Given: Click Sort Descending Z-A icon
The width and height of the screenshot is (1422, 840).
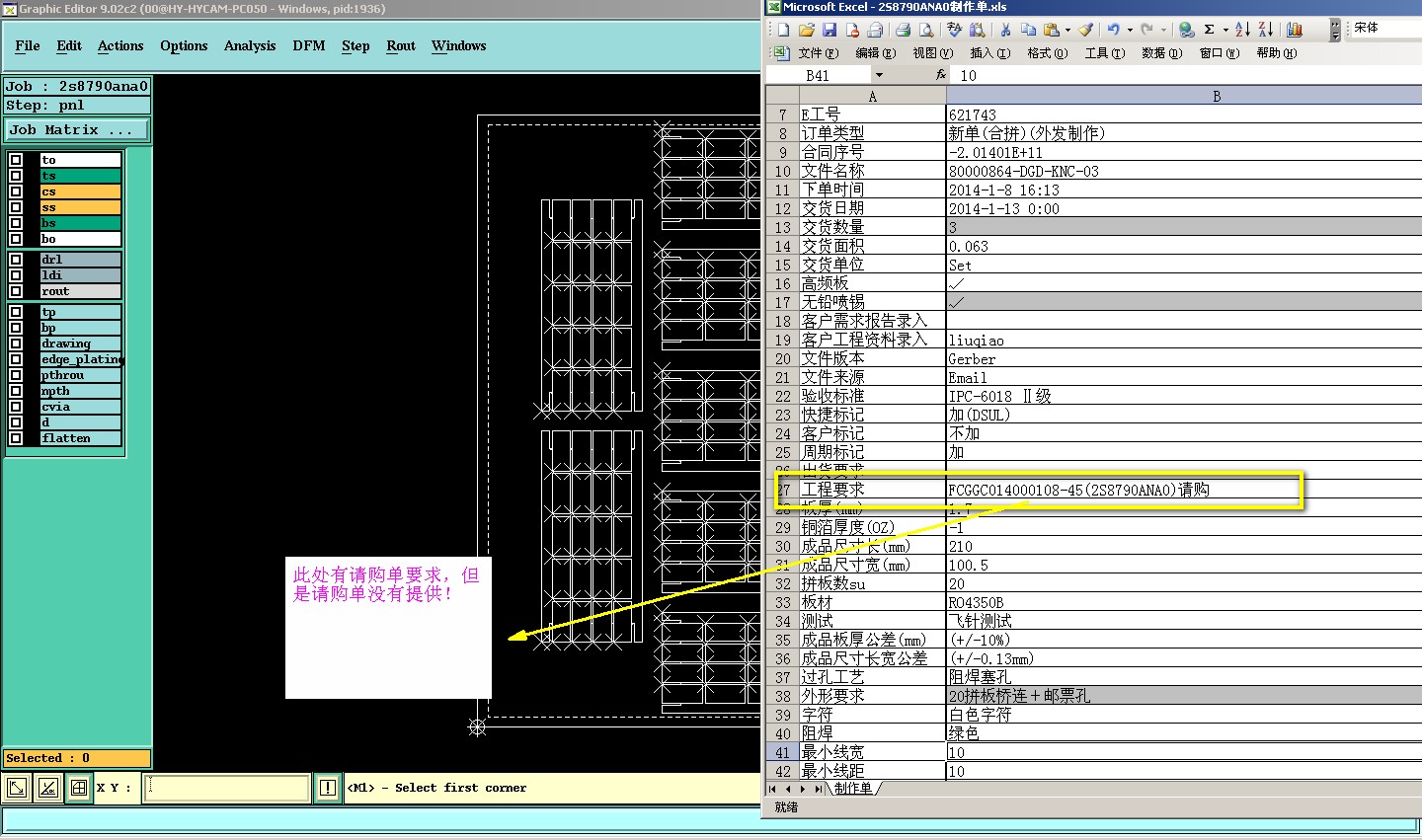Looking at the screenshot, I should coord(1266,30).
